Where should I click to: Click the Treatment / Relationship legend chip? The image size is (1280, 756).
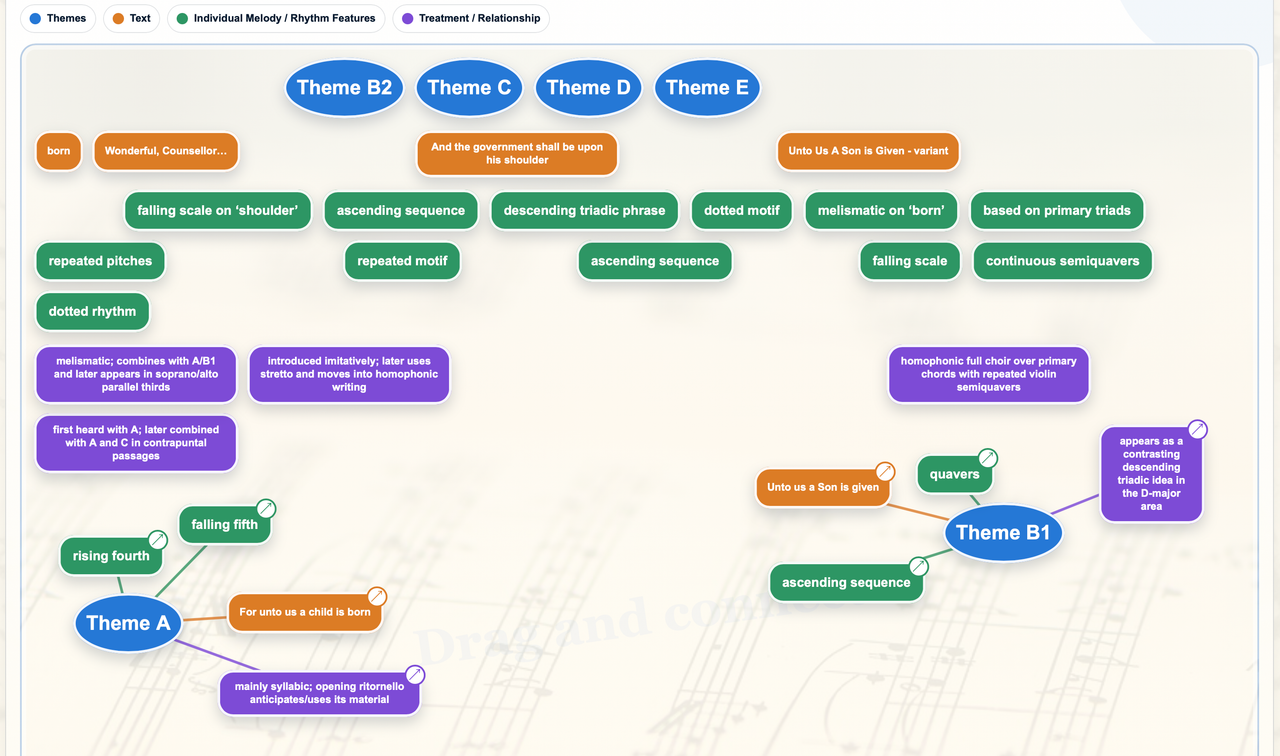pos(470,18)
